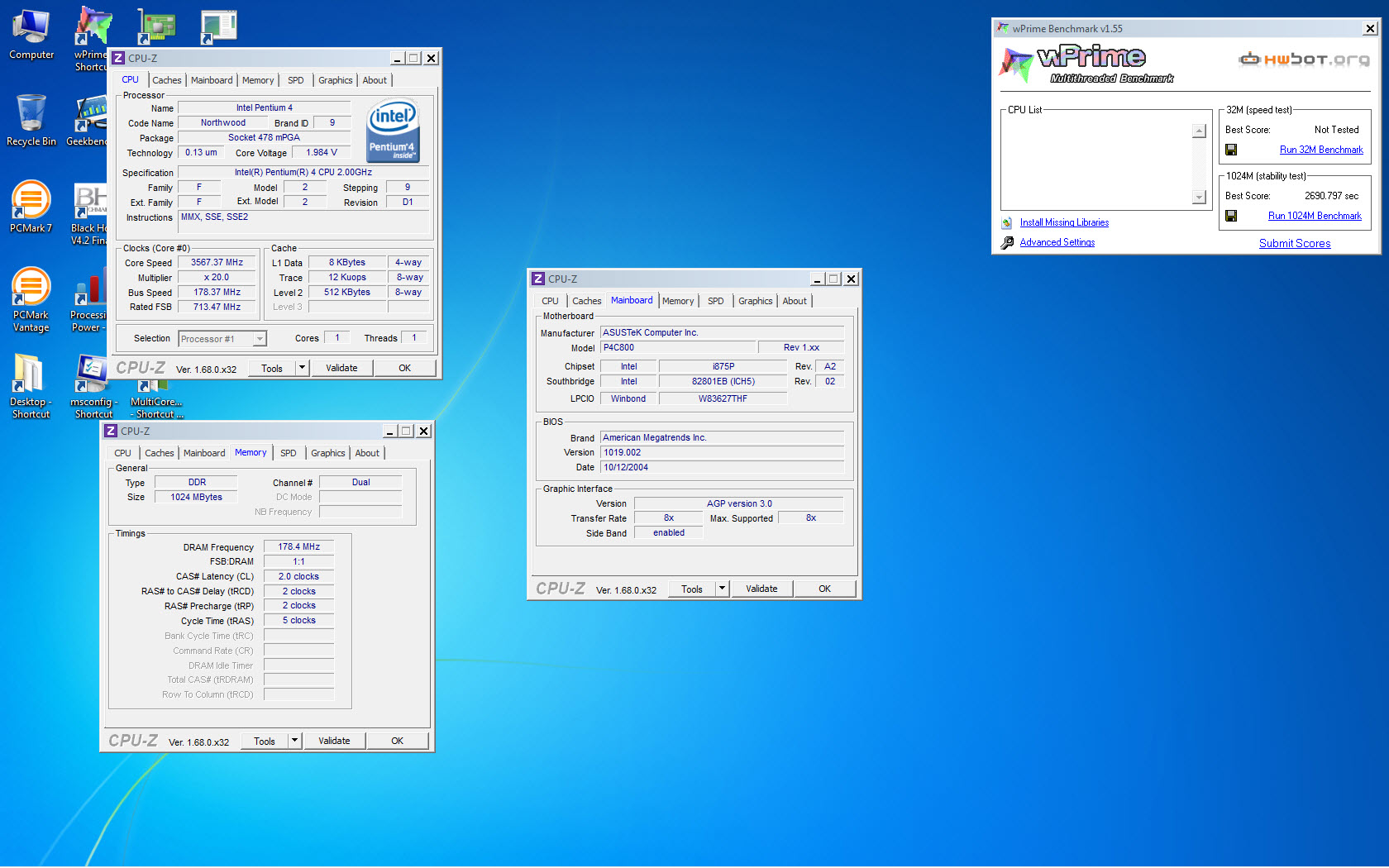Launch the PCMark Vantage desktop icon
This screenshot has height=868, width=1389.
[x=31, y=299]
